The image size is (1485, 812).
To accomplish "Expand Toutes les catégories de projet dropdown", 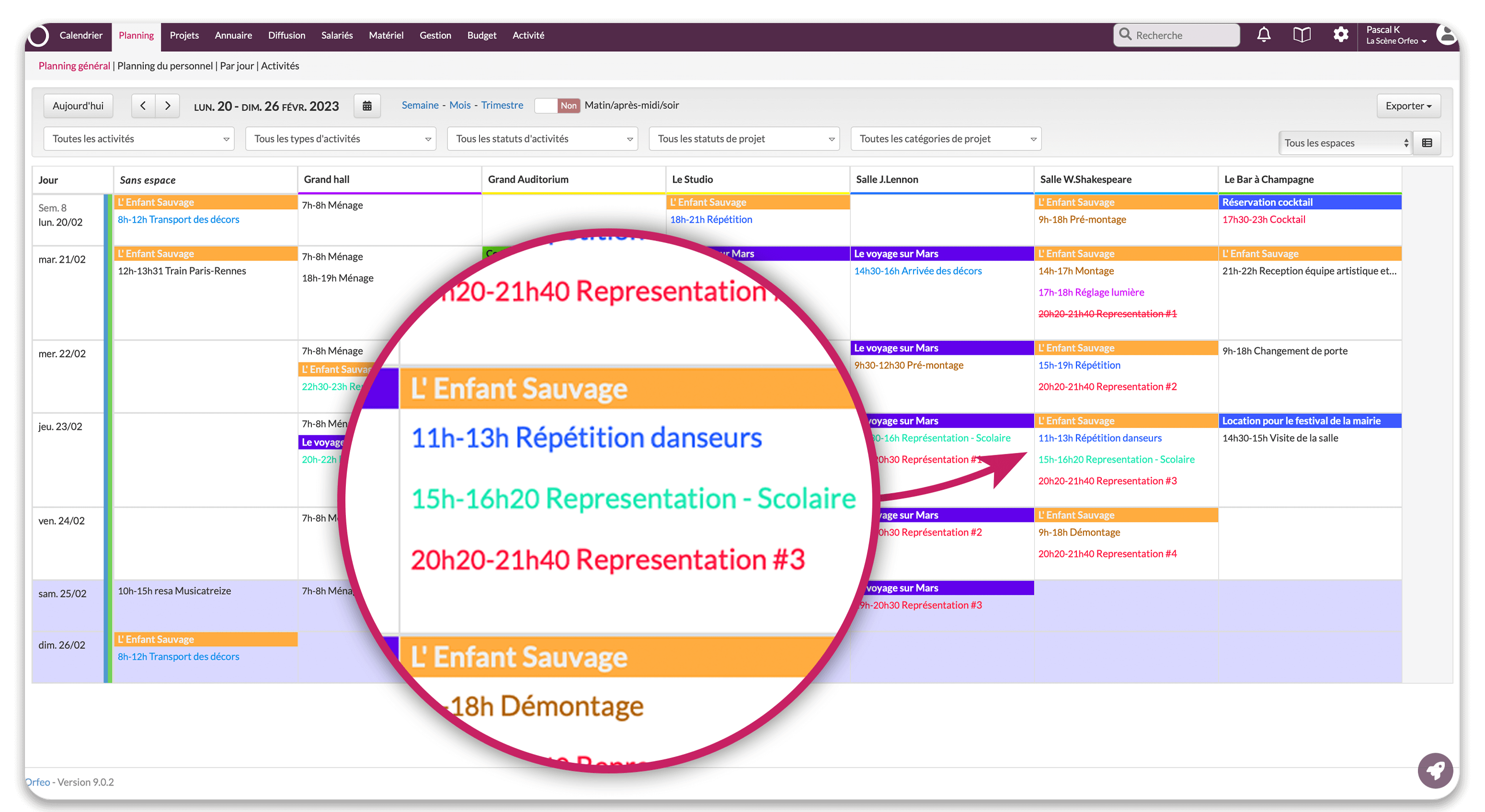I will tap(946, 139).
